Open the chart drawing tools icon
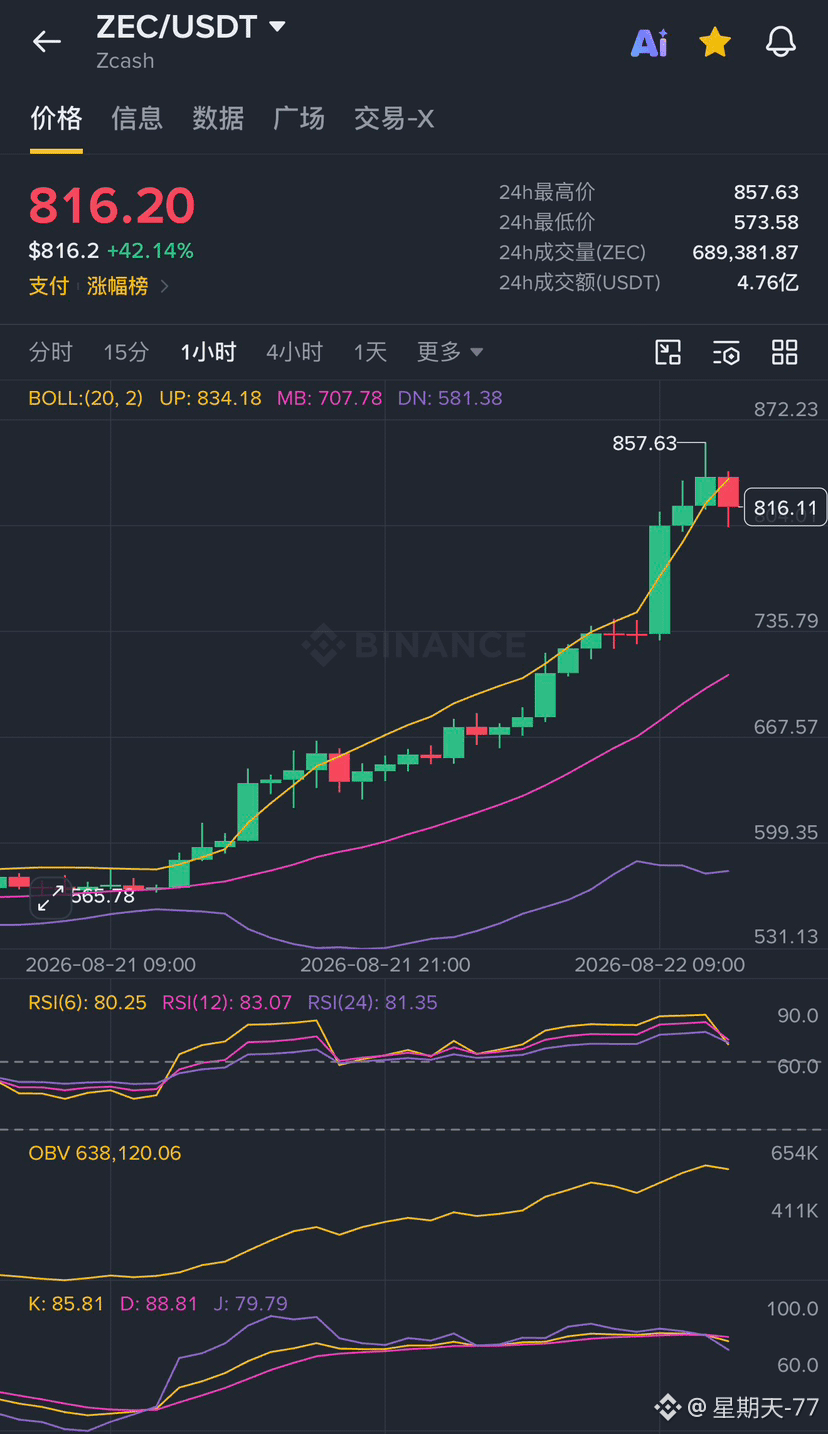The width and height of the screenshot is (828, 1434). point(668,352)
